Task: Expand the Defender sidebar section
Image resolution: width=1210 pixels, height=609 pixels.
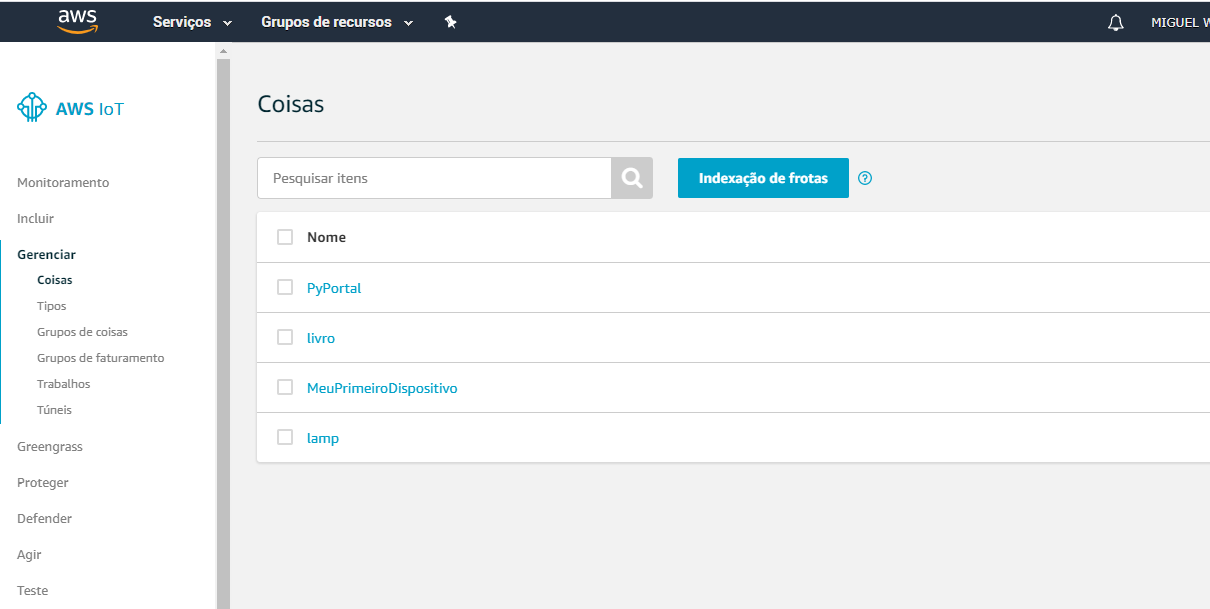Action: [44, 519]
